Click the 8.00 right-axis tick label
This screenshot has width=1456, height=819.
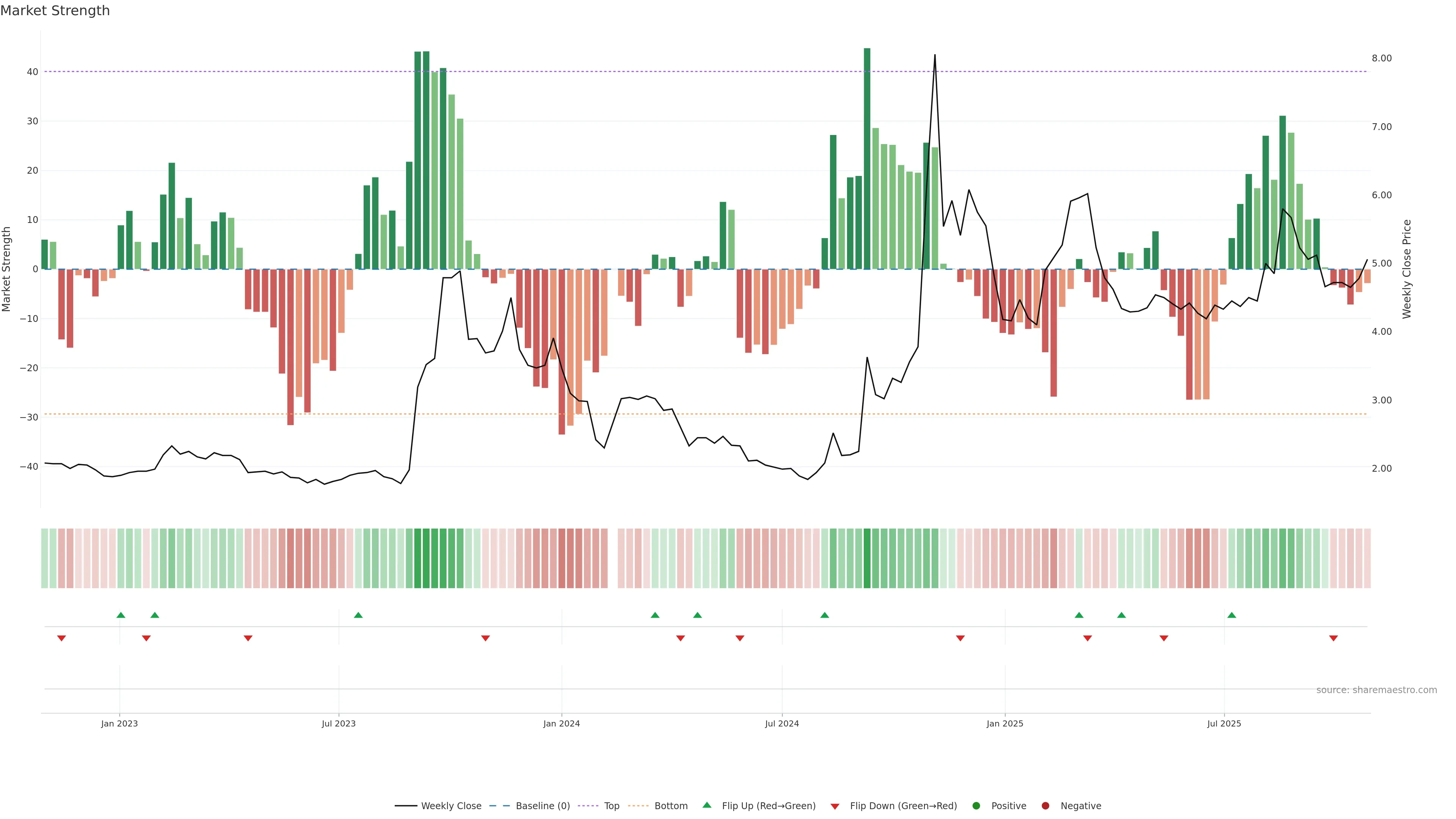tap(1381, 58)
